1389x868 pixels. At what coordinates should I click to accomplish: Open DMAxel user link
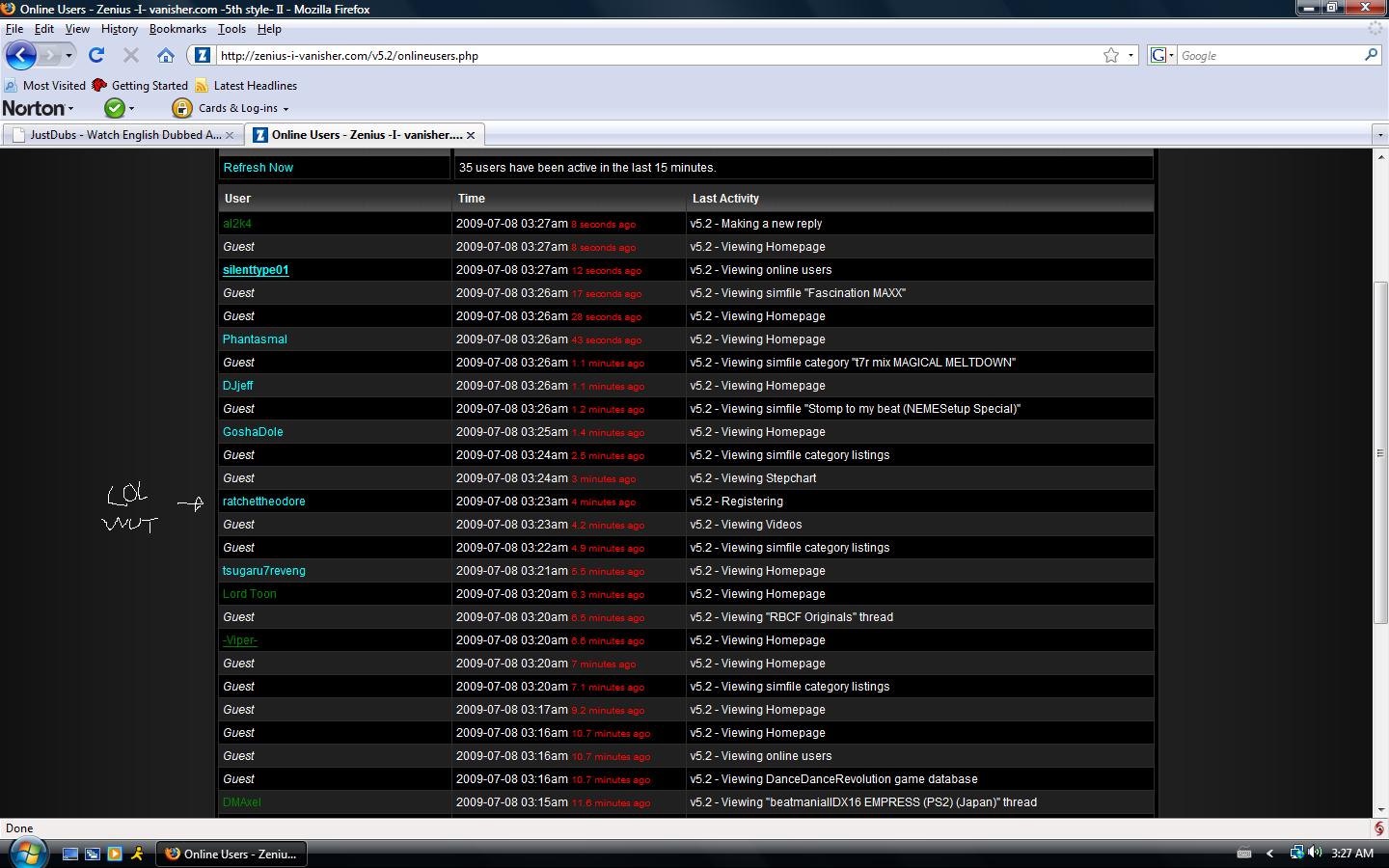coord(242,802)
